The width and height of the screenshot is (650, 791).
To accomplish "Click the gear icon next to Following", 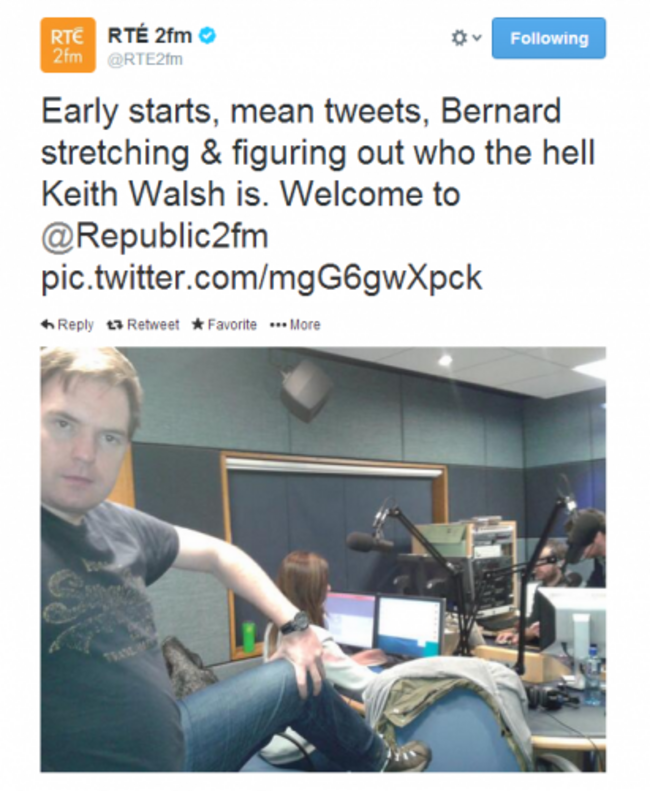I will (459, 38).
